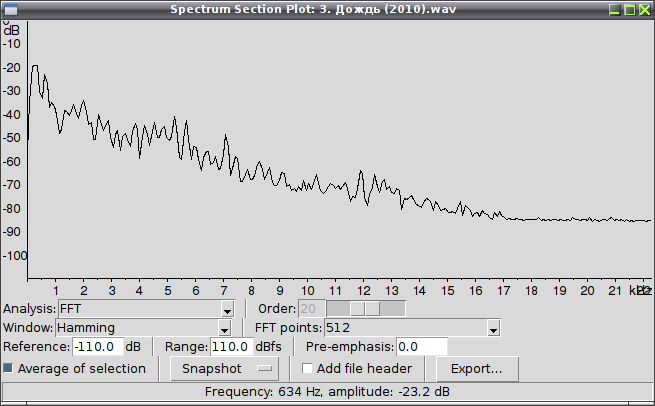
Task: Click the Export... button
Action: click(477, 368)
